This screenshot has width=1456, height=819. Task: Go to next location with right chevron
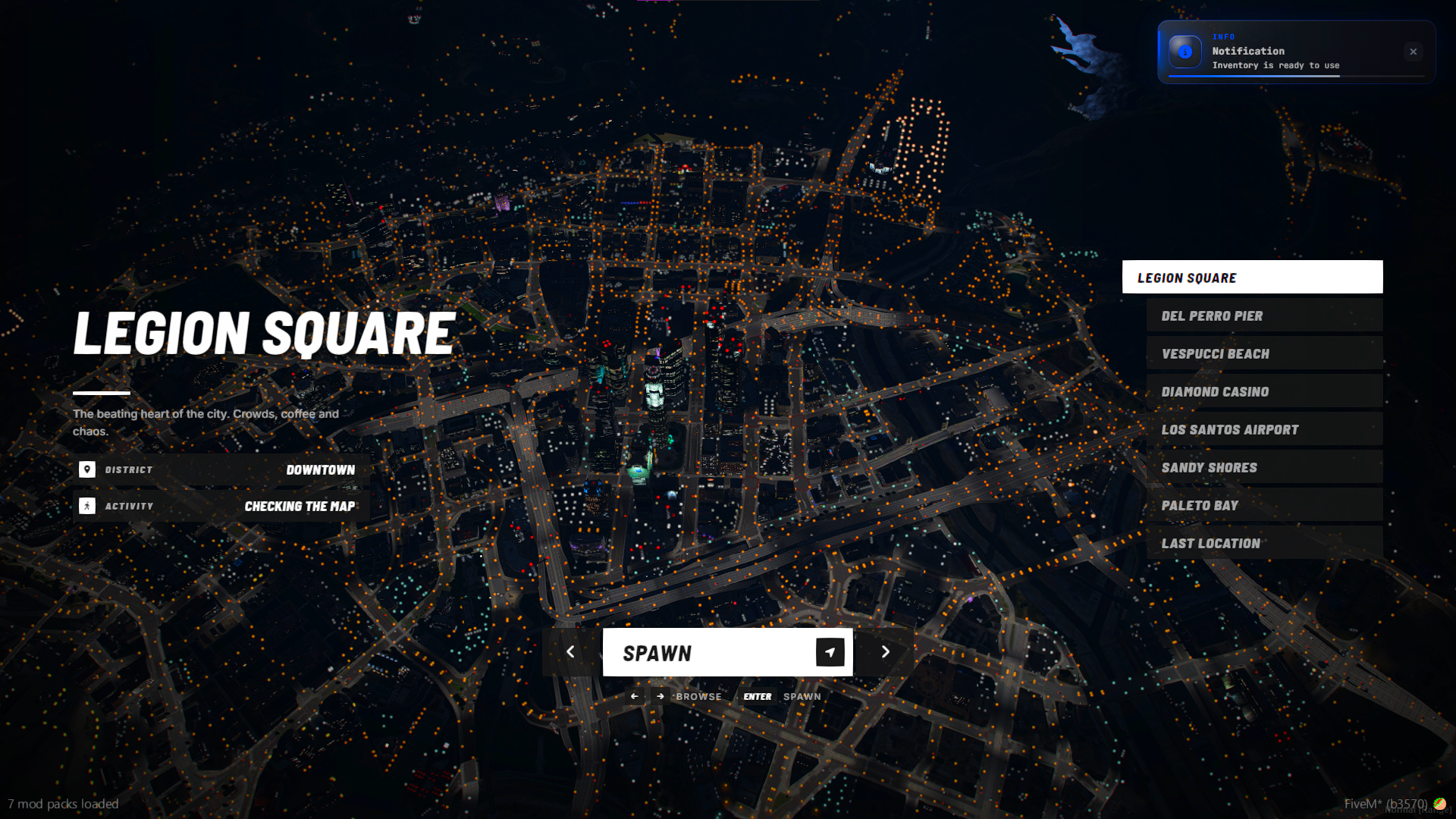[885, 652]
